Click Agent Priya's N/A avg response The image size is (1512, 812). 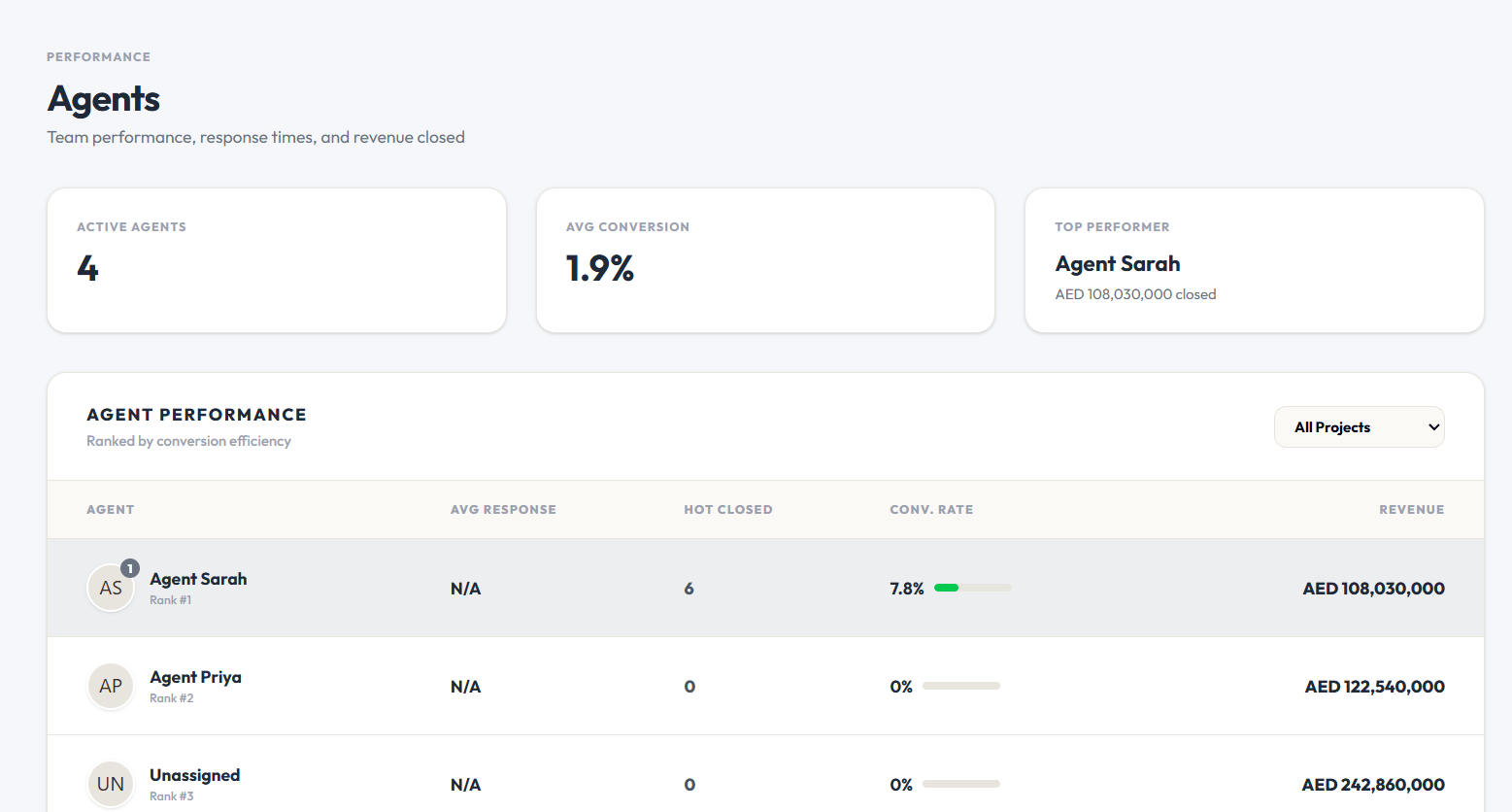point(465,687)
